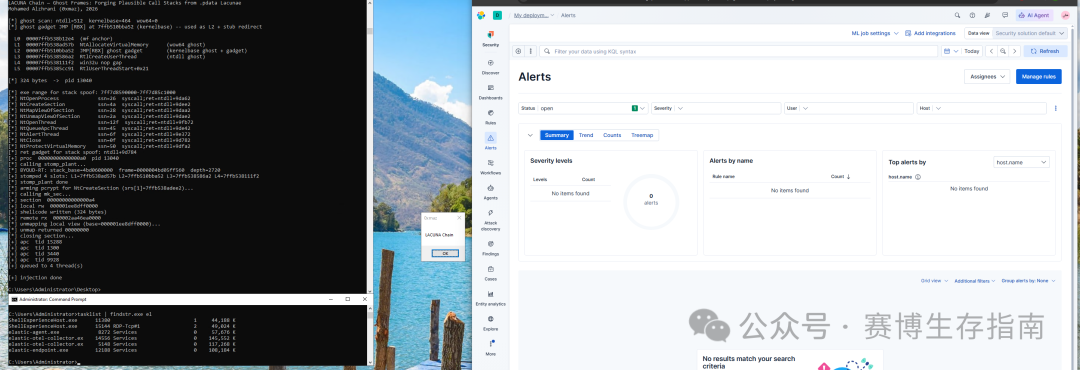Open Cases from the sidebar
This screenshot has height=370, width=1080.
point(490,273)
